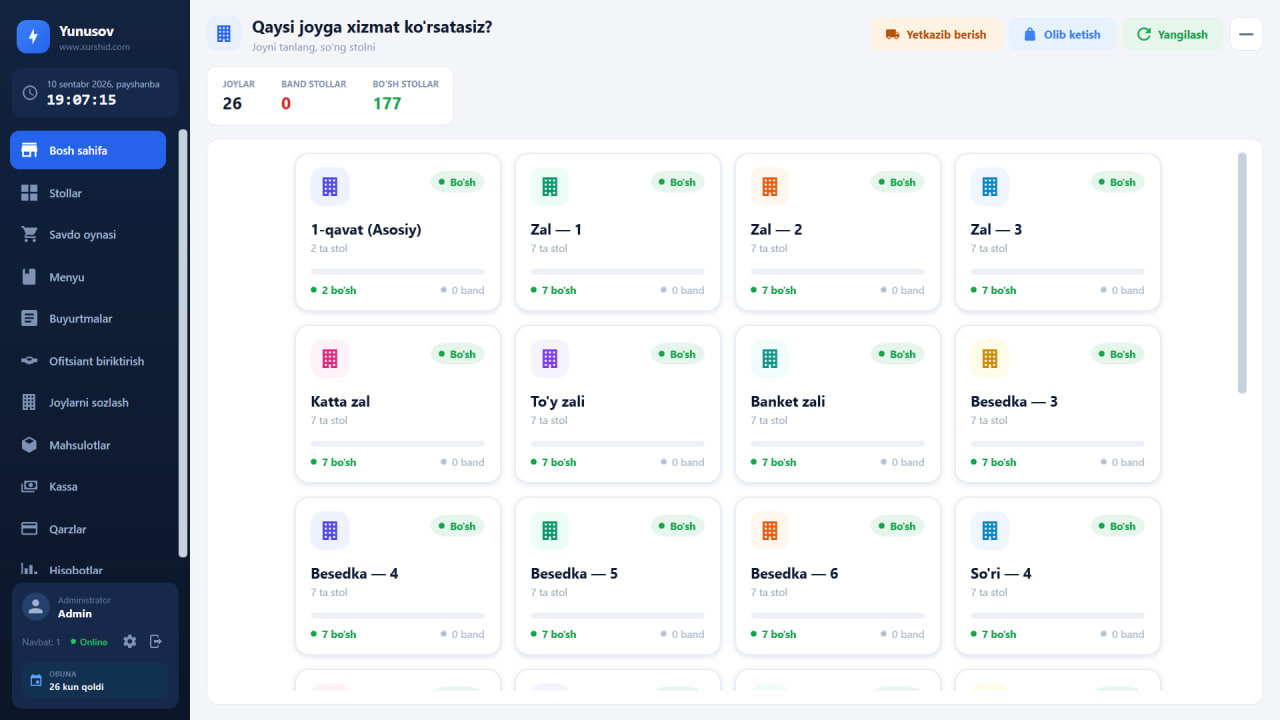Click the orange building icon on Besedka — 6
This screenshot has width=1280, height=720.
[770, 530]
